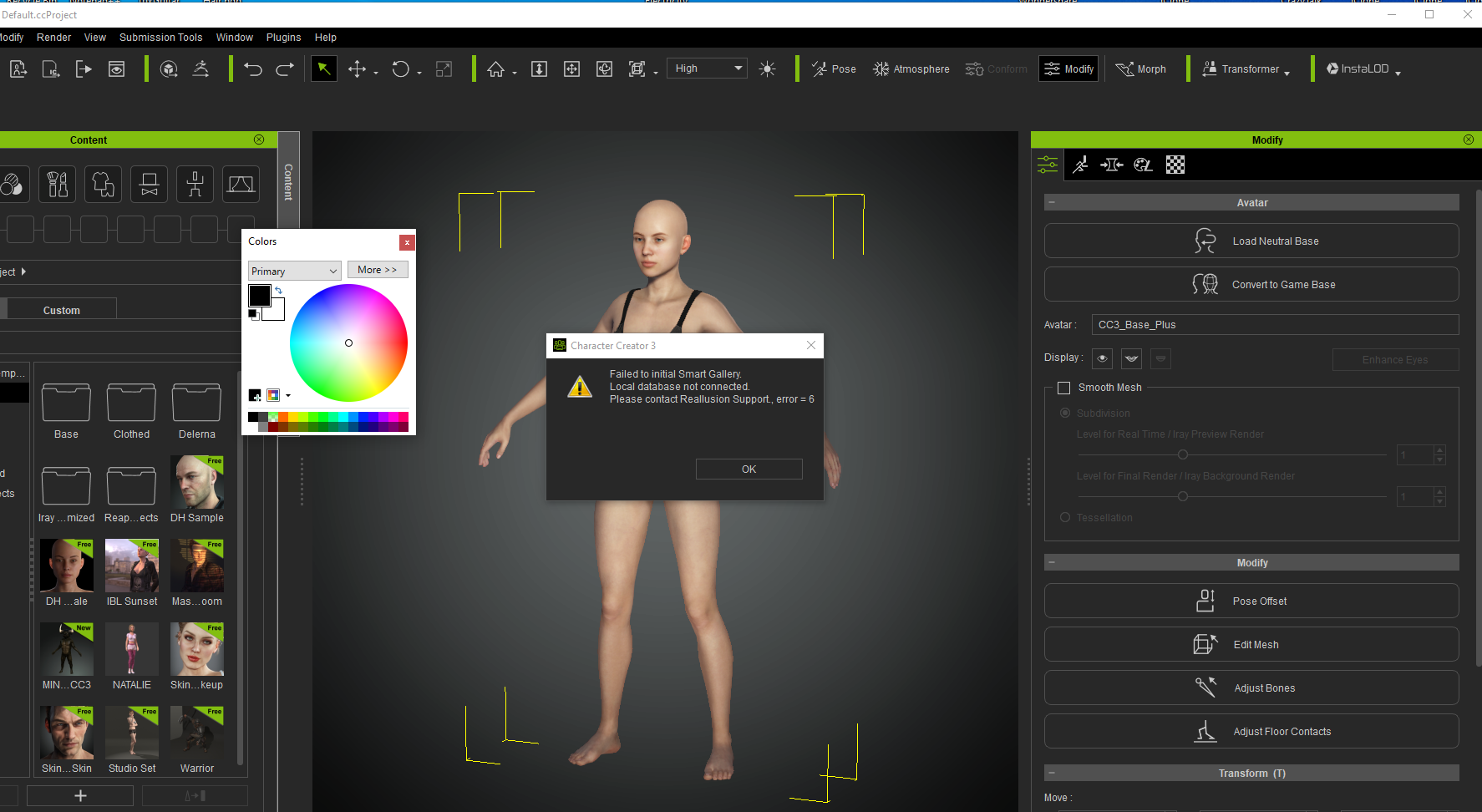Click the Pose Offset button
Screen dimensions: 1482x812
pyautogui.click(x=1251, y=601)
